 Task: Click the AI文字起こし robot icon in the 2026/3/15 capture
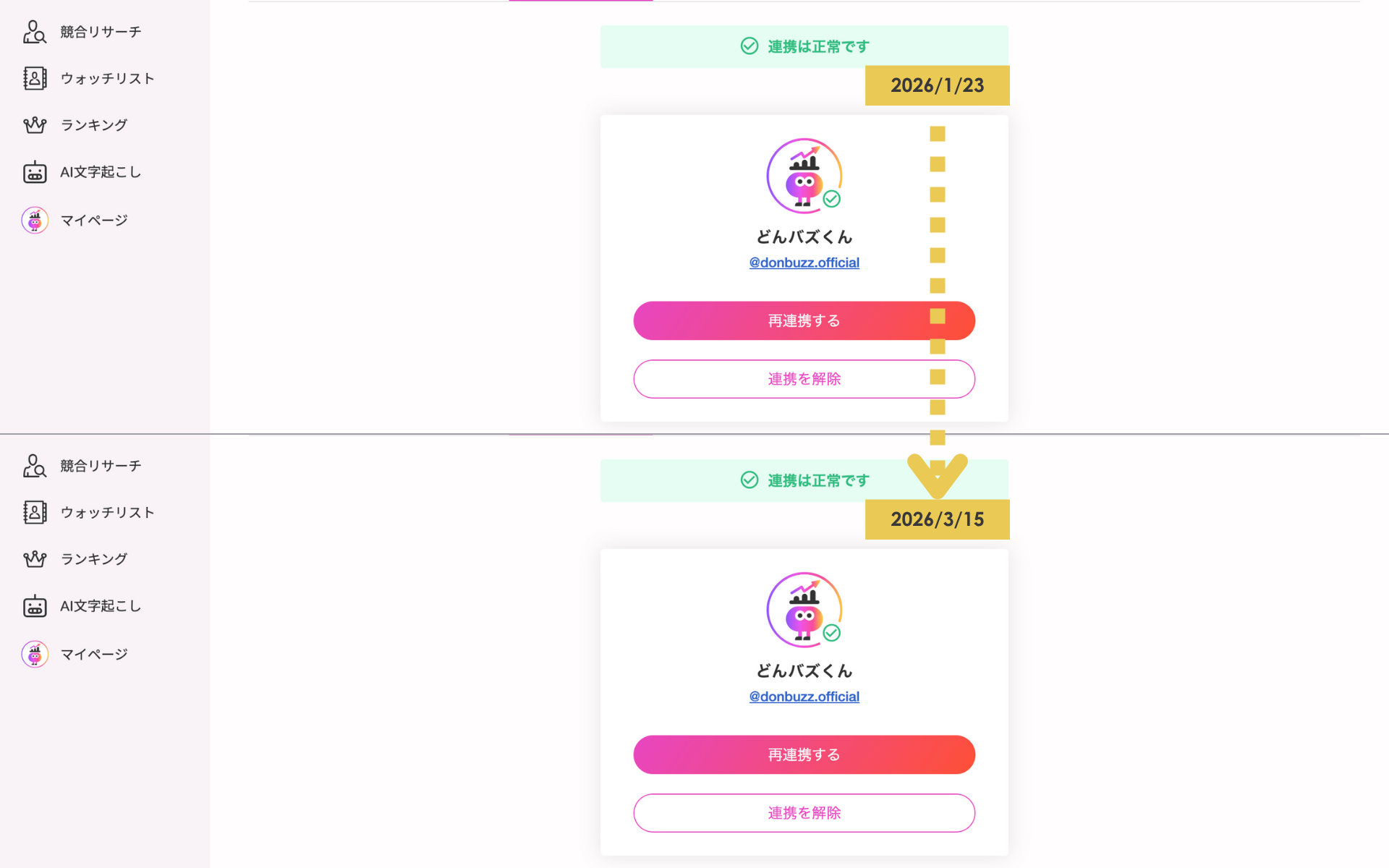35,606
